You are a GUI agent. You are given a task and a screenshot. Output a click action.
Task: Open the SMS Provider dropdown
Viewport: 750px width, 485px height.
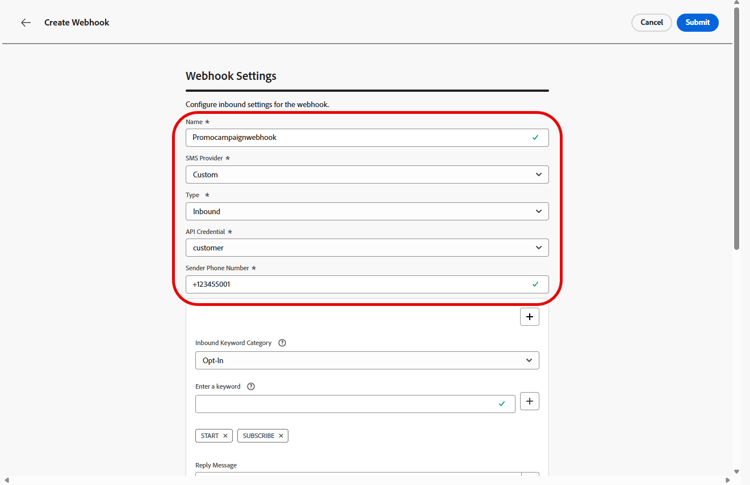pyautogui.click(x=367, y=174)
